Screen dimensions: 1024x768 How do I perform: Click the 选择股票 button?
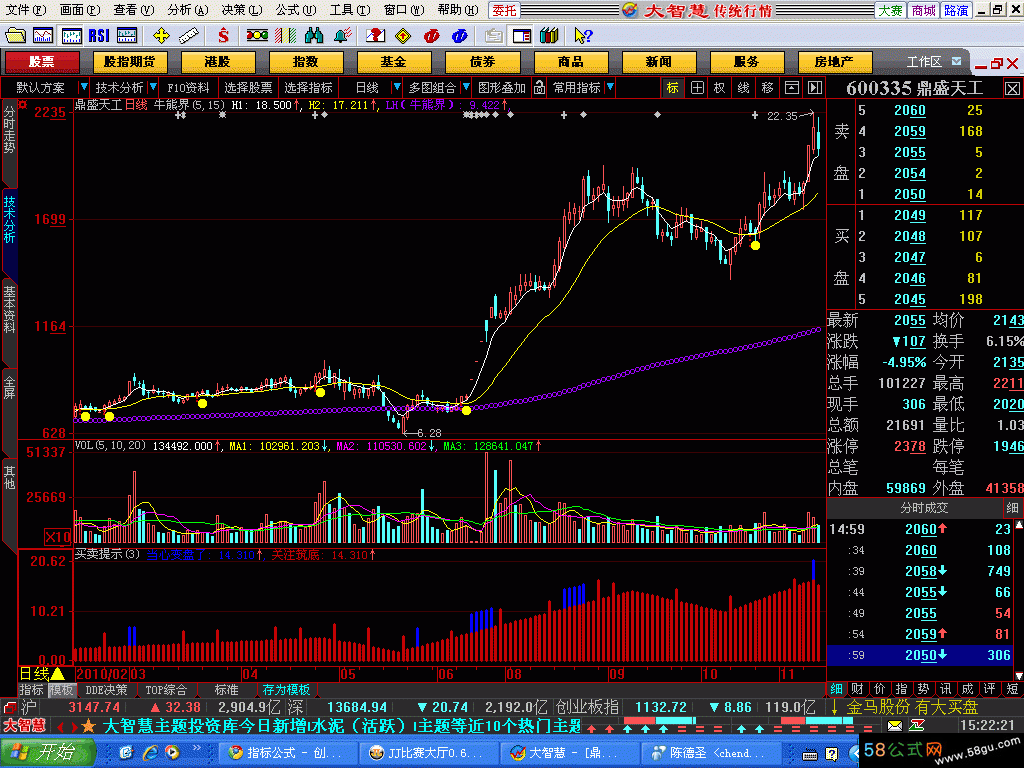click(x=248, y=88)
